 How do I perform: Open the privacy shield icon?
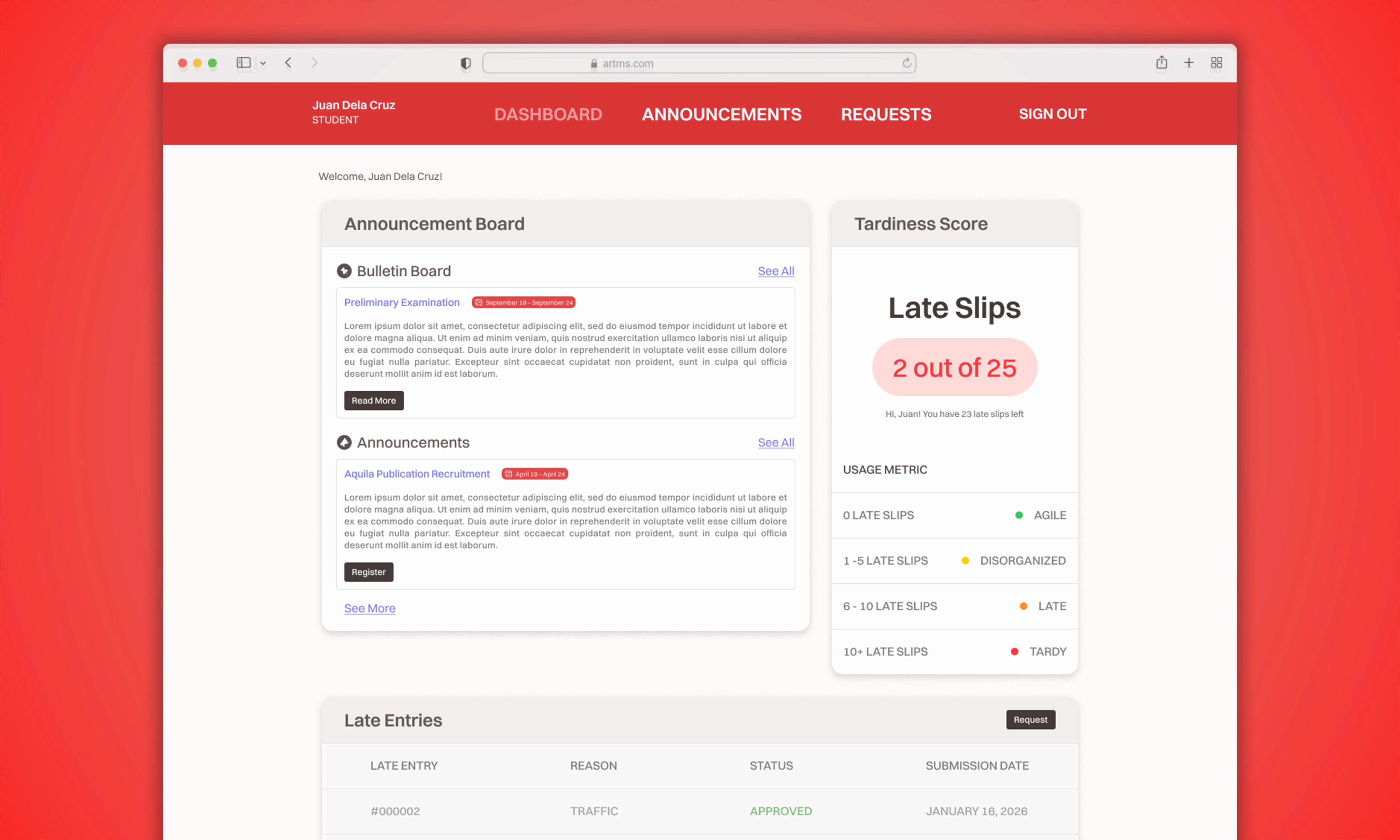point(465,63)
